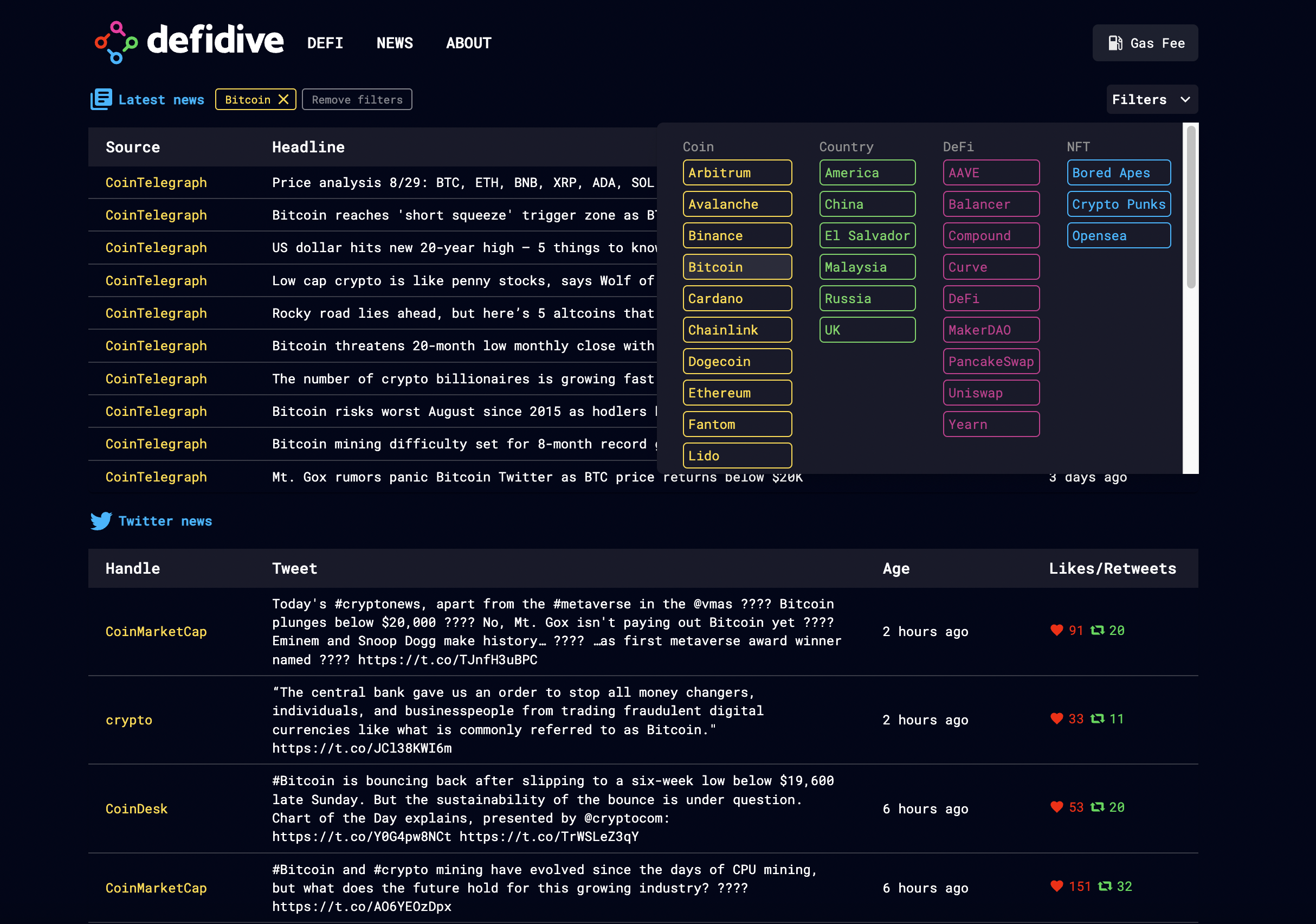This screenshot has width=1316, height=924.
Task: Enable the AAVE DeFi filter
Action: [991, 172]
